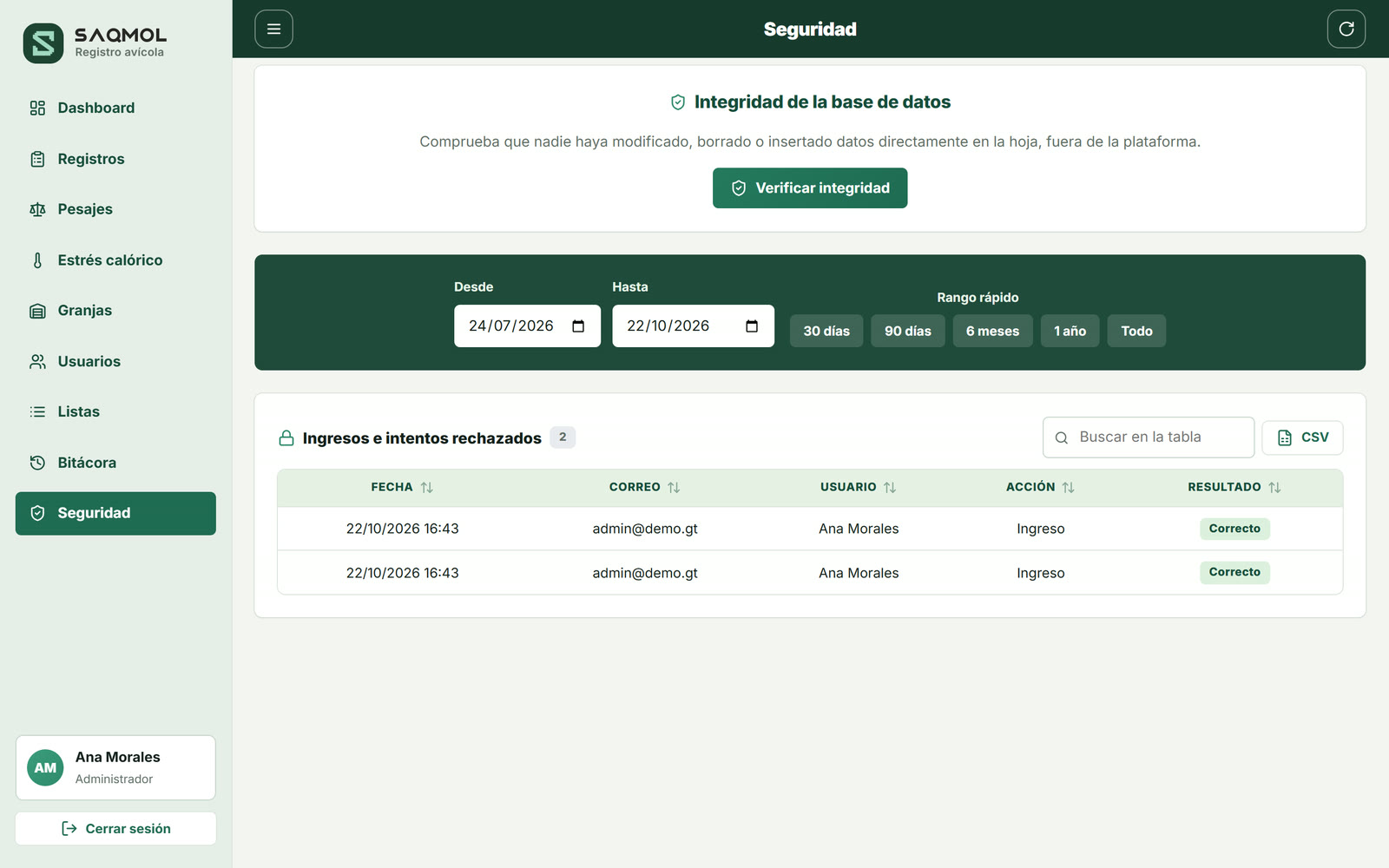This screenshot has height=868, width=1389.
Task: Click the lock icon beside Ingresos heading
Action: [286, 438]
